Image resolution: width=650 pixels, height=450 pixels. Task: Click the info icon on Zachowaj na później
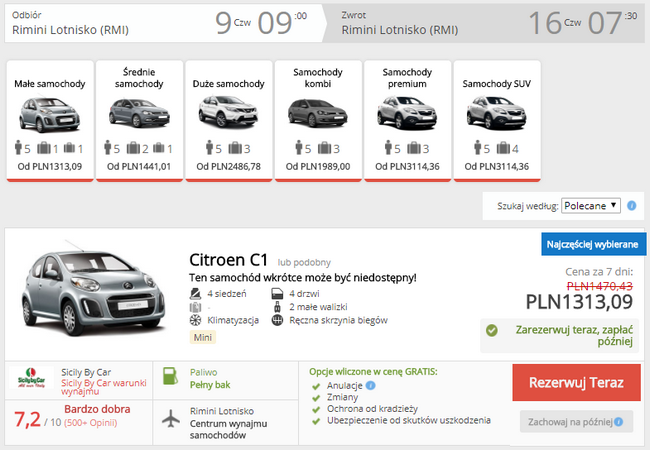click(x=618, y=422)
